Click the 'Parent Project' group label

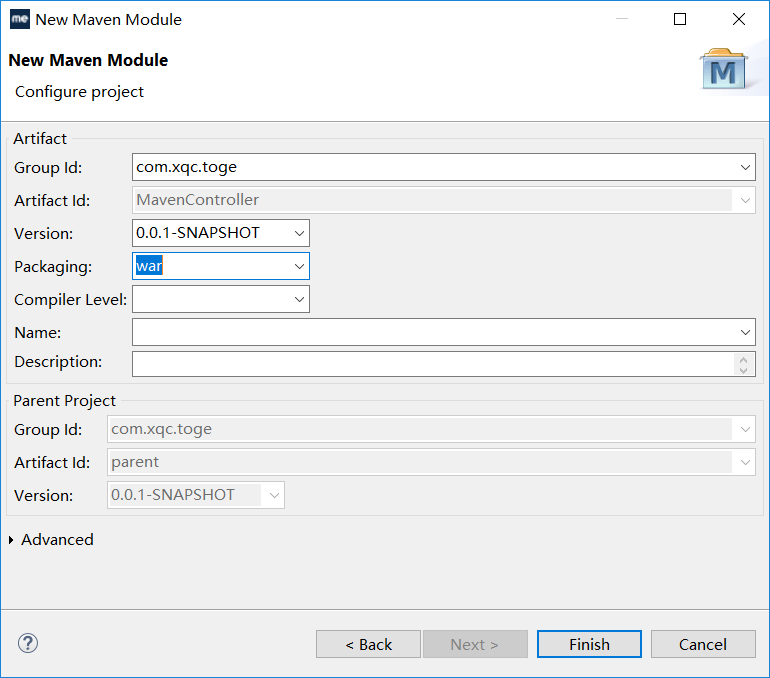click(64, 401)
